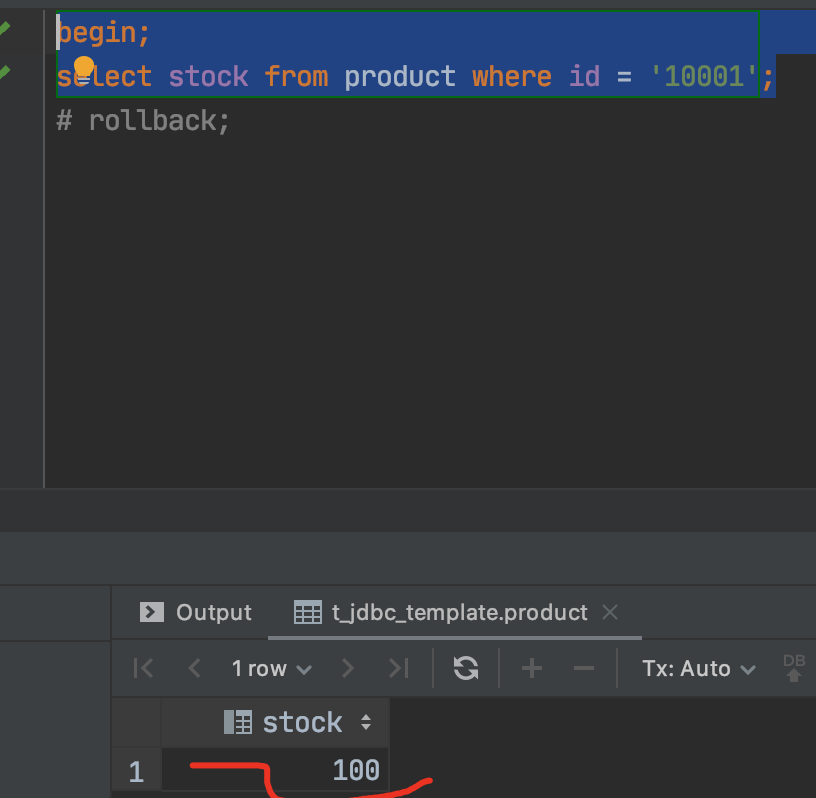Click on the '# rollback;' comment line
Viewport: 816px width, 798px height.
143,121
